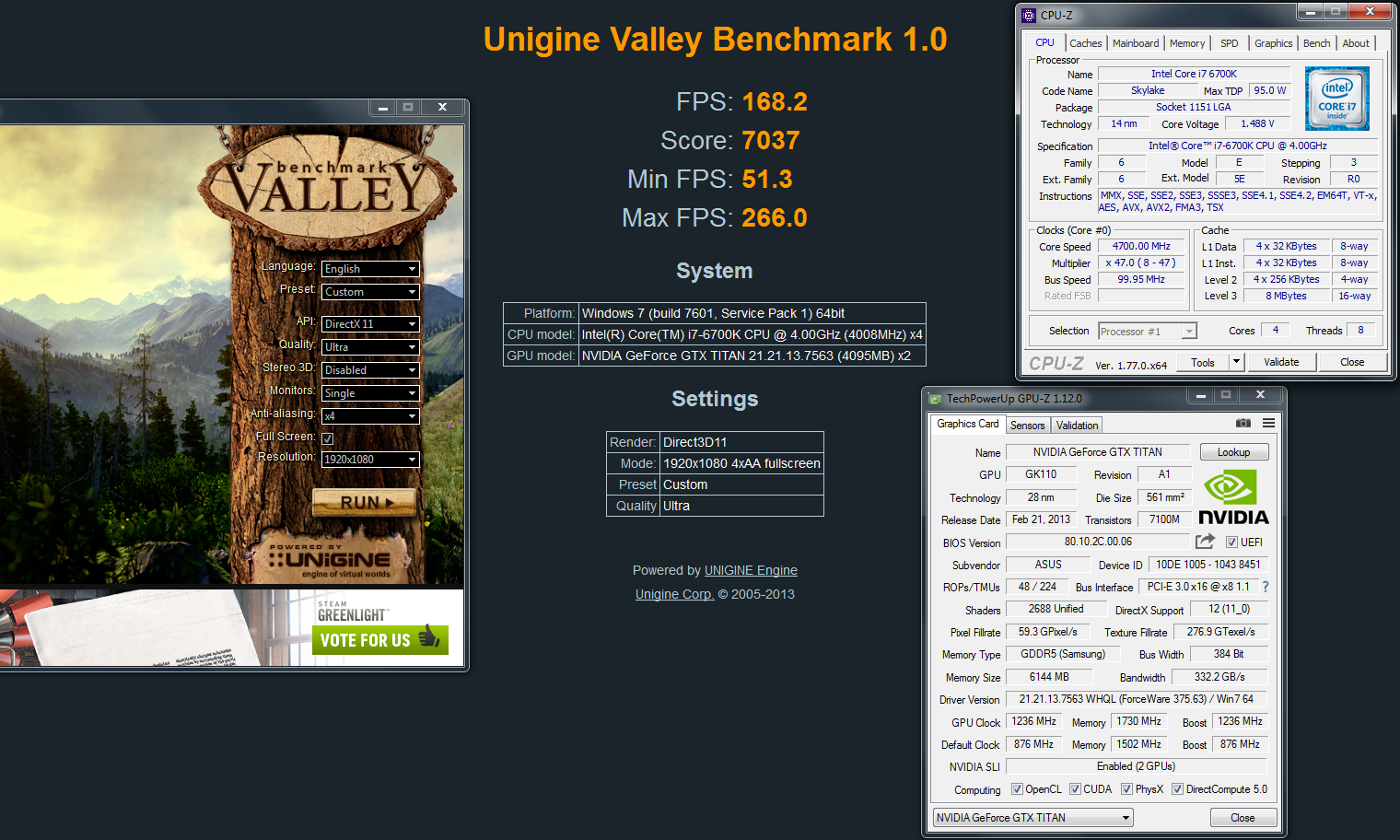Toggle the DirectCompute 5.0 checkbox
1400x840 pixels.
1177,789
